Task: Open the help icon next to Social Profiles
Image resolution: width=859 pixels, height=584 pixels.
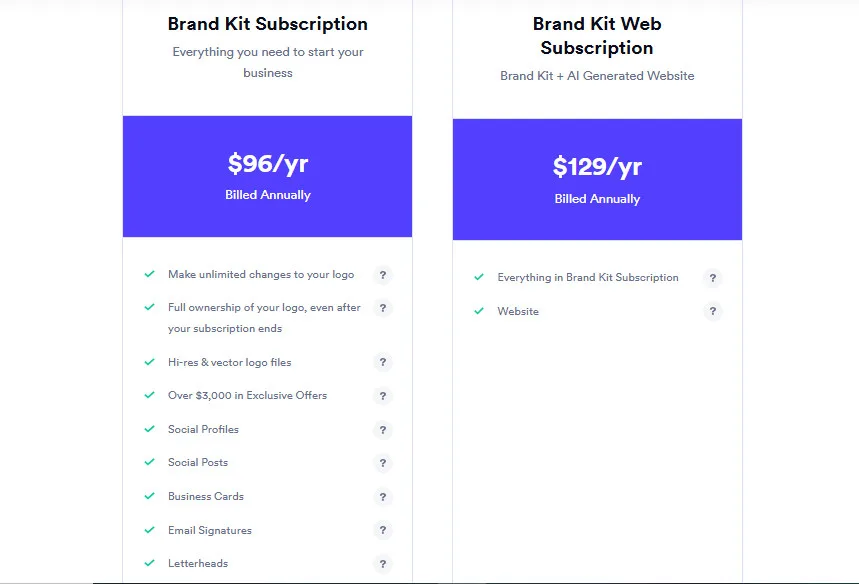Action: 383,430
